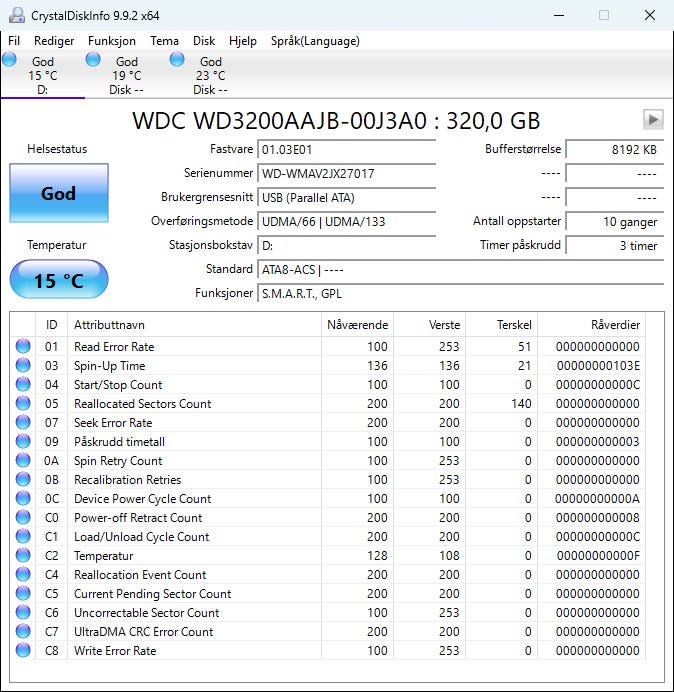
Task: Click the Funksjoner field S.M.A.R.T., GPL
Action: [460, 293]
